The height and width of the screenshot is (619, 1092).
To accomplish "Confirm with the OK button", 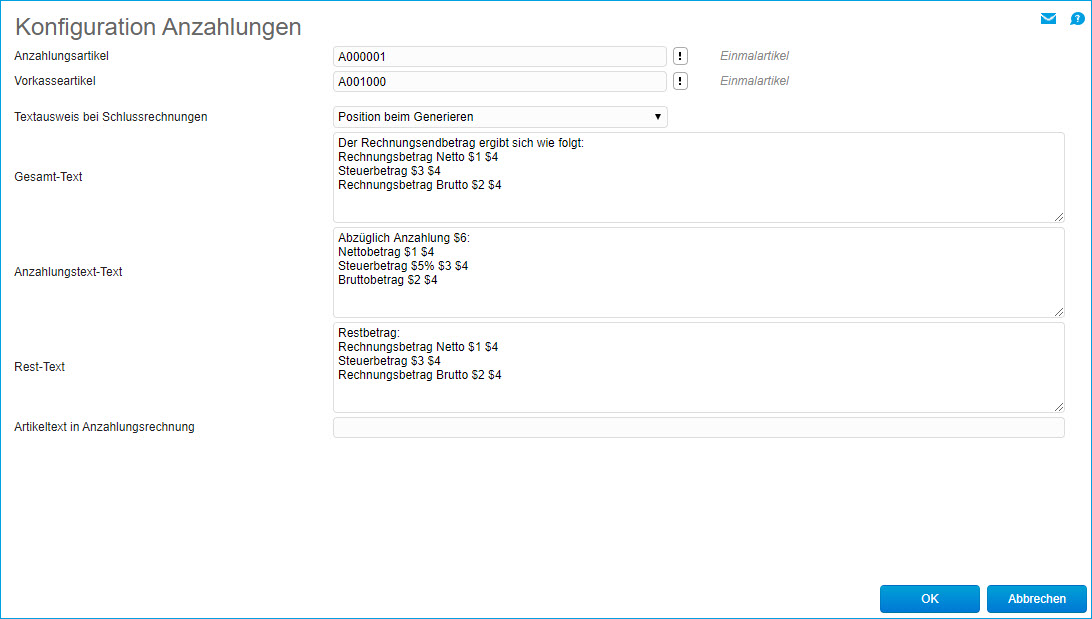I will 930,599.
